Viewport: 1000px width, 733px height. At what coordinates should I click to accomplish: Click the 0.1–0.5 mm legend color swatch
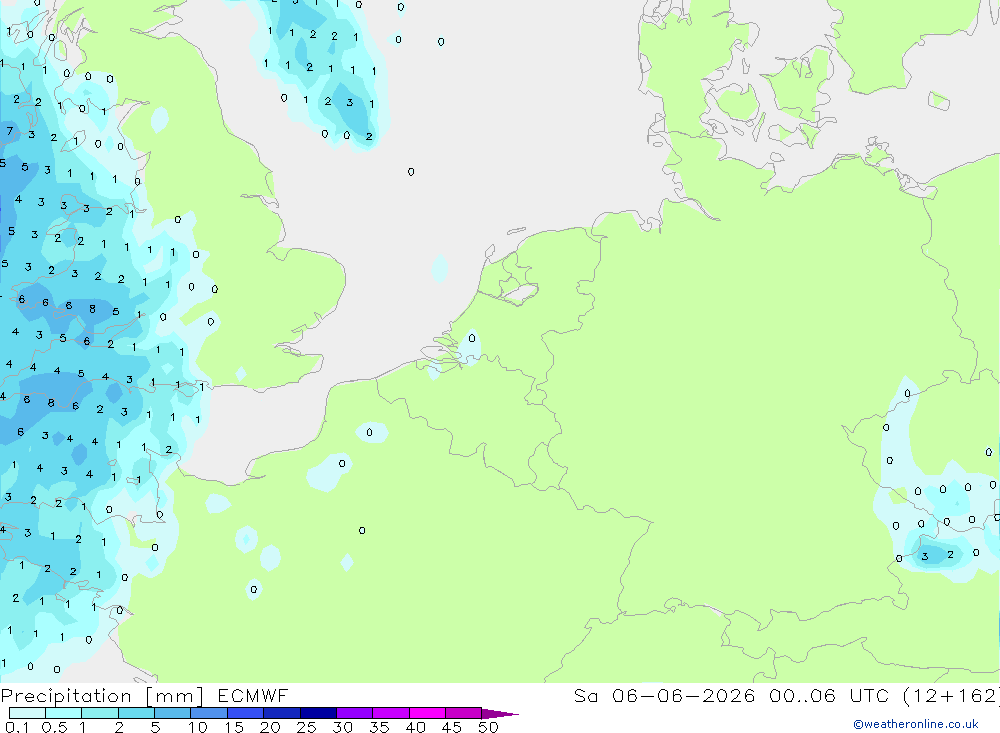coord(27,713)
